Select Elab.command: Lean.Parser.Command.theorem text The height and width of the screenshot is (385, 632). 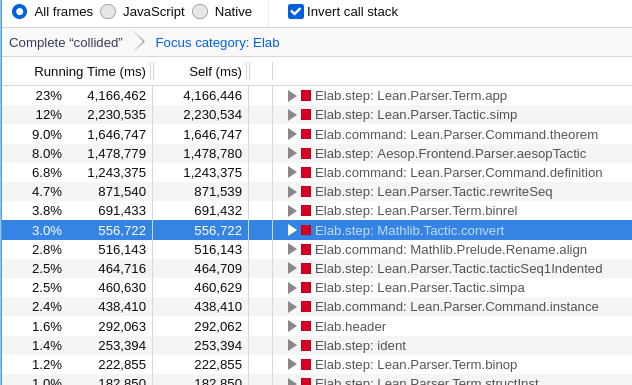click(x=456, y=134)
